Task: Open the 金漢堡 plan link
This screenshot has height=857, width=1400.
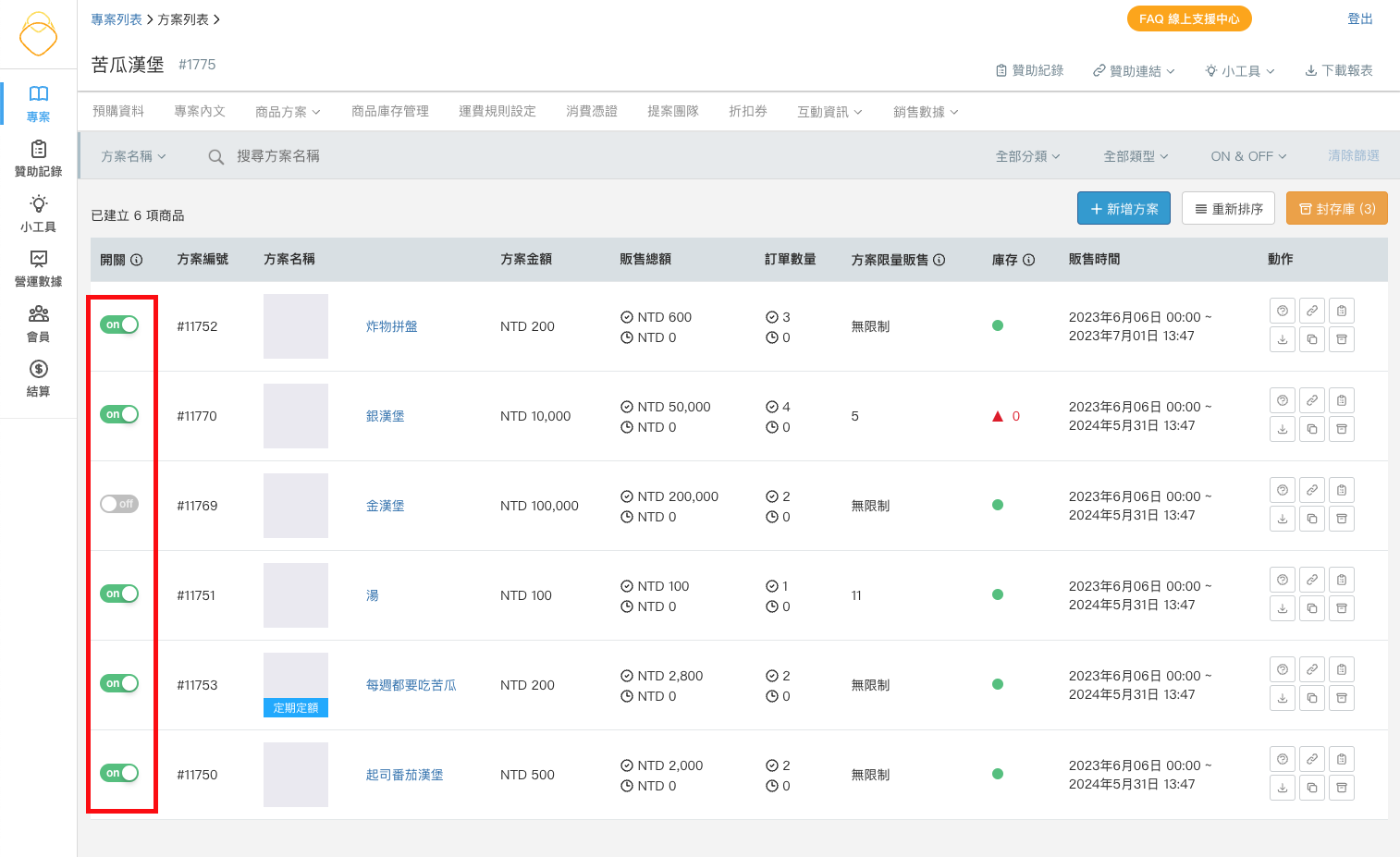Action: pyautogui.click(x=386, y=506)
